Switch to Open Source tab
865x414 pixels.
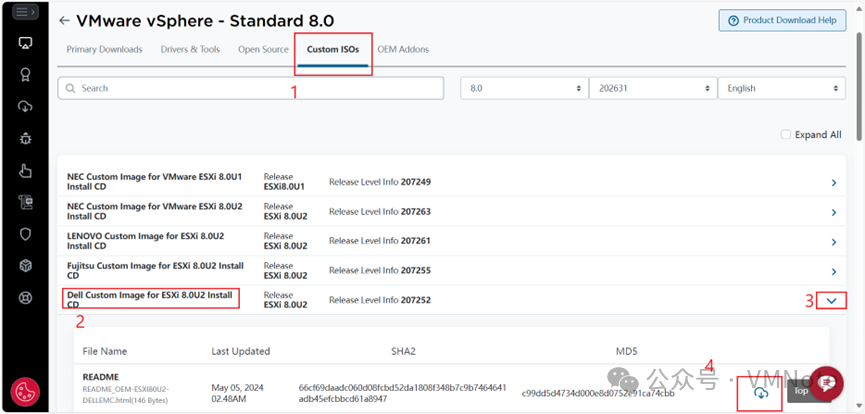pos(263,49)
